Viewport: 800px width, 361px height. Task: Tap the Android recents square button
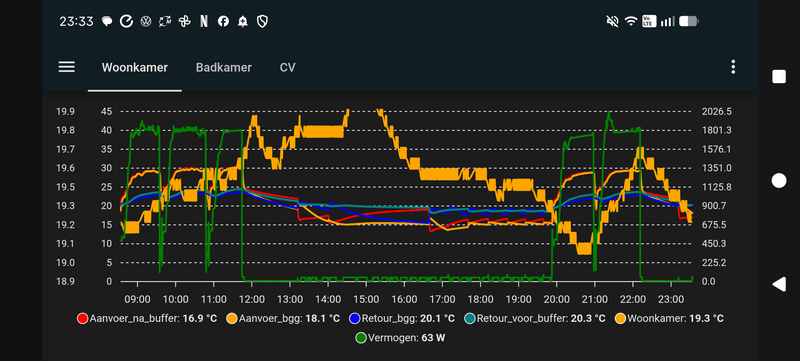779,76
